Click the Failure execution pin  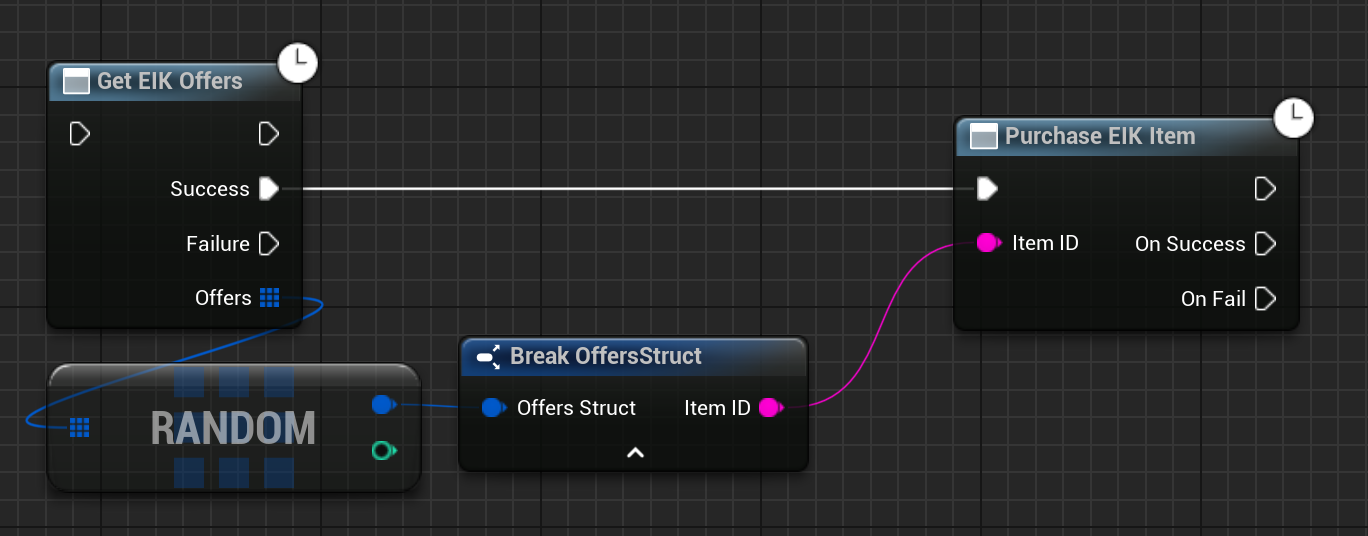268,244
